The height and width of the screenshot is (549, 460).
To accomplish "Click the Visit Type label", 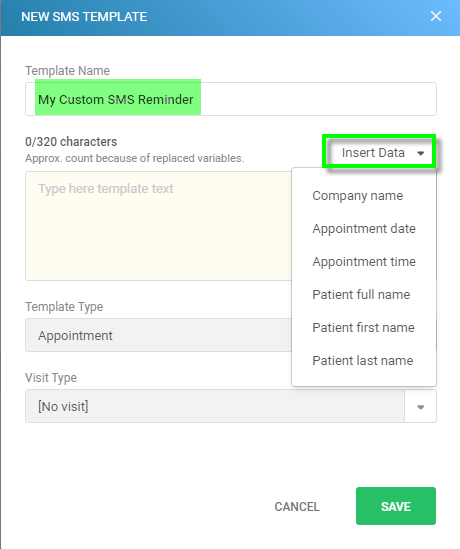I will pos(51,378).
